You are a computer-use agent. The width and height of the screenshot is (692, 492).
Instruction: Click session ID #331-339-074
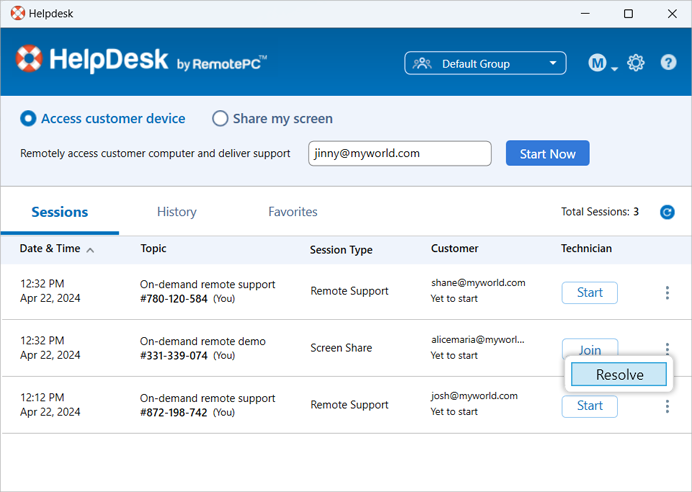pyautogui.click(x=173, y=356)
